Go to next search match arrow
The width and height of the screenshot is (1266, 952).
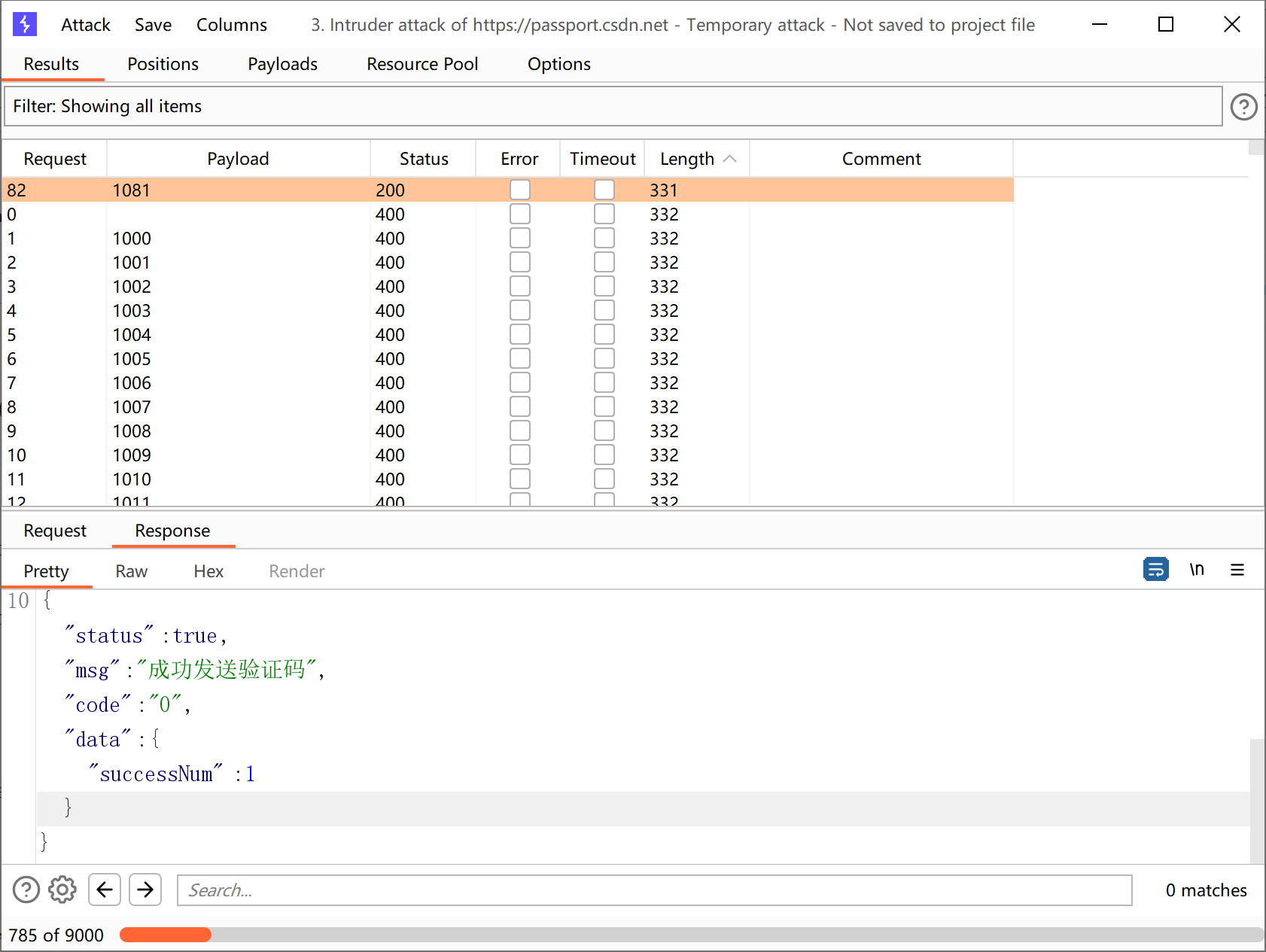click(145, 890)
